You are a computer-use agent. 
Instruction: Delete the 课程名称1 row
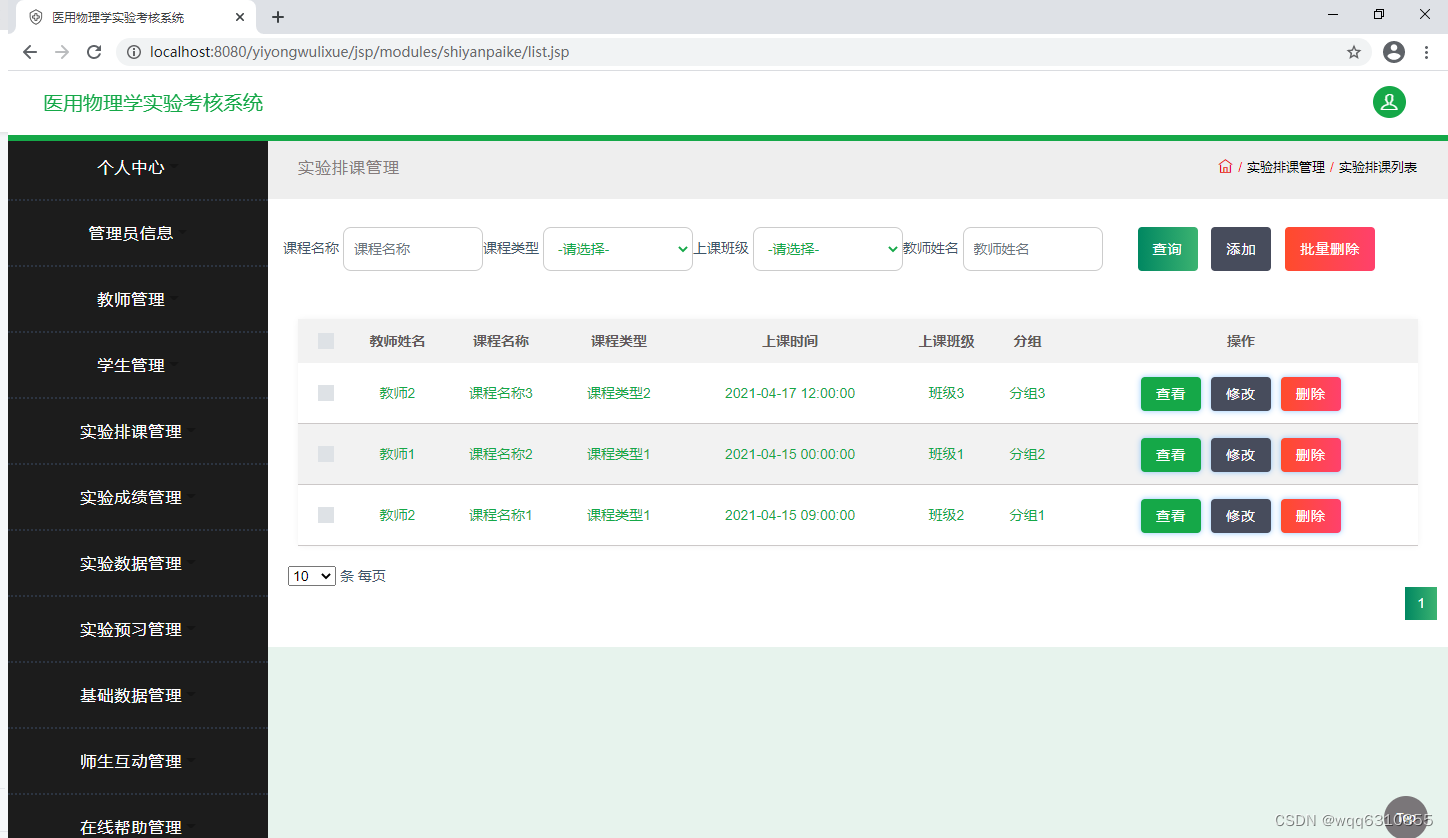(1311, 516)
